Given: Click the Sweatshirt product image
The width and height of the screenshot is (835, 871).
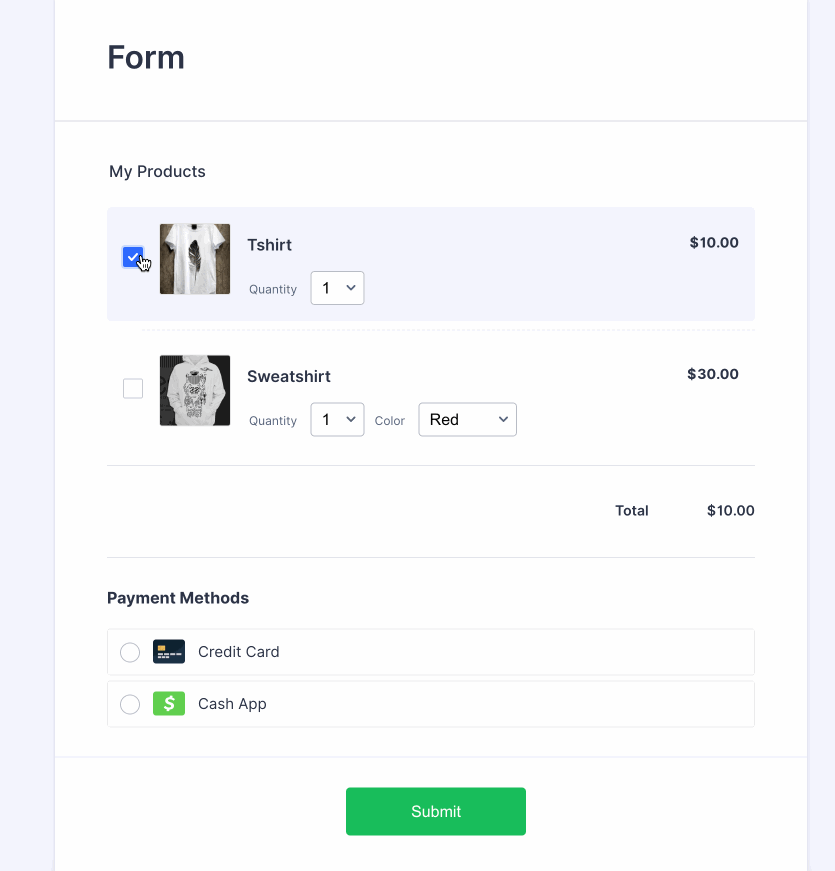Looking at the screenshot, I should 195,391.
